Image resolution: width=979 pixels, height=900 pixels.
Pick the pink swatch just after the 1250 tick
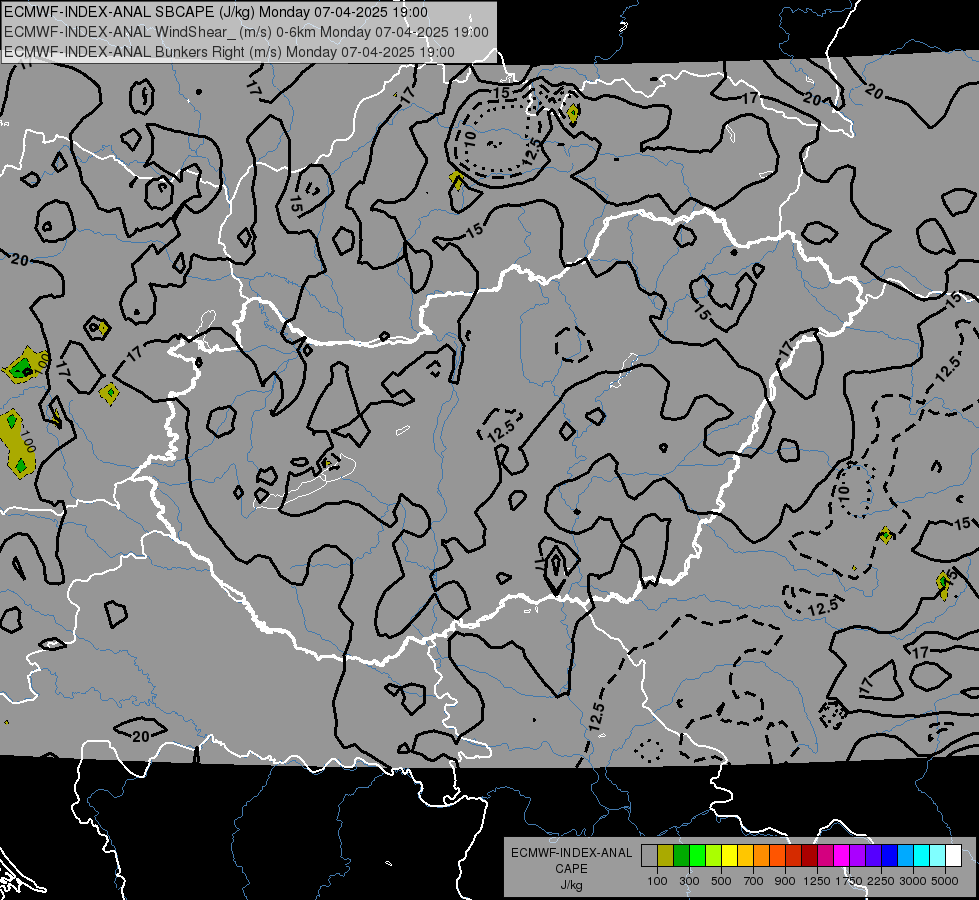point(825,856)
